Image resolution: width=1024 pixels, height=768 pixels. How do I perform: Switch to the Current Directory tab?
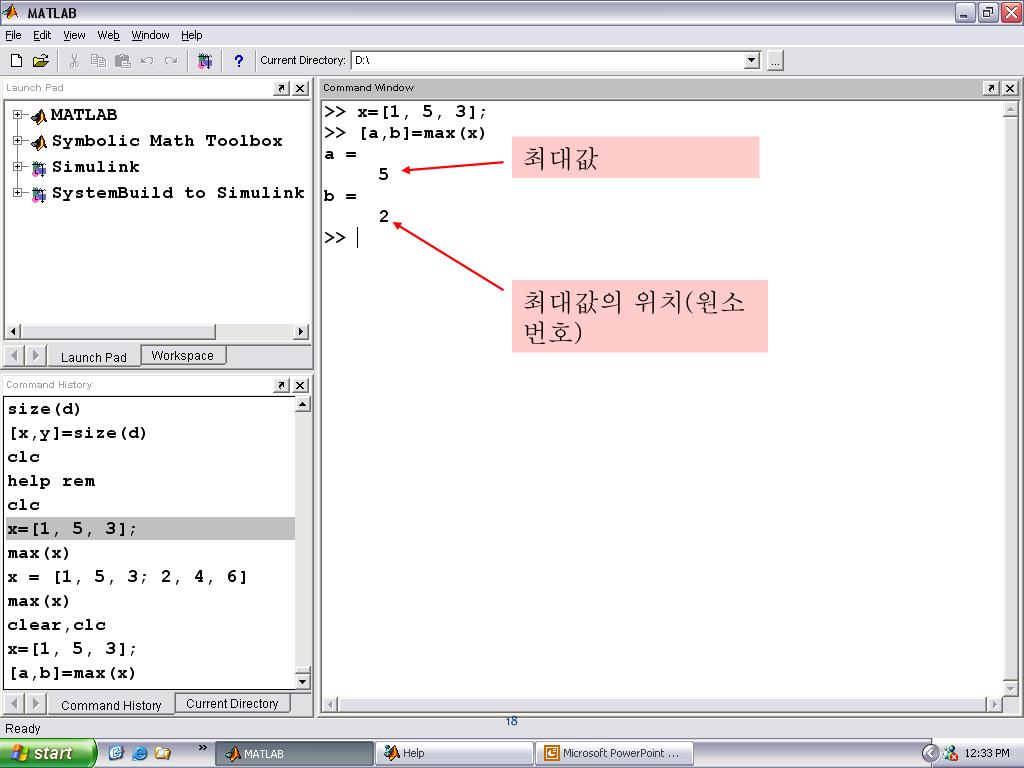pos(232,703)
